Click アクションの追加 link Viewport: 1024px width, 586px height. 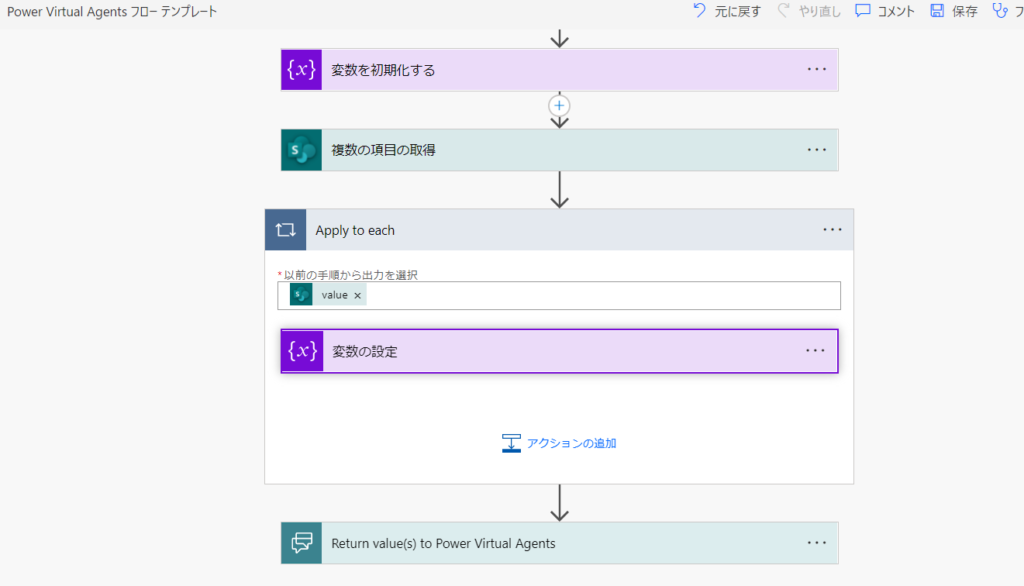pyautogui.click(x=571, y=443)
